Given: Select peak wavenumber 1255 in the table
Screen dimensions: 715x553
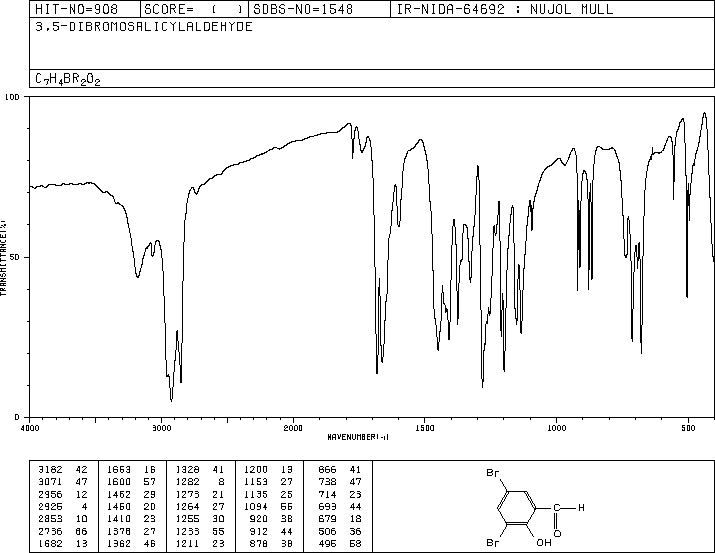Looking at the screenshot, I should pyautogui.click(x=187, y=519).
